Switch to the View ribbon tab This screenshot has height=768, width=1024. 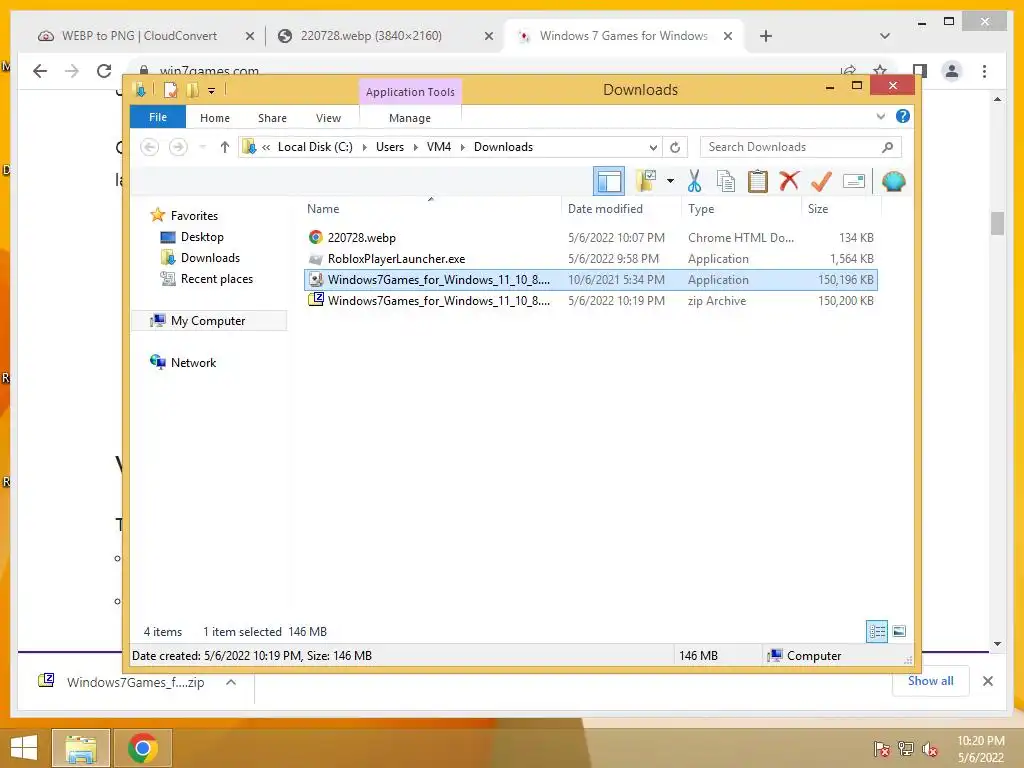[x=328, y=118]
